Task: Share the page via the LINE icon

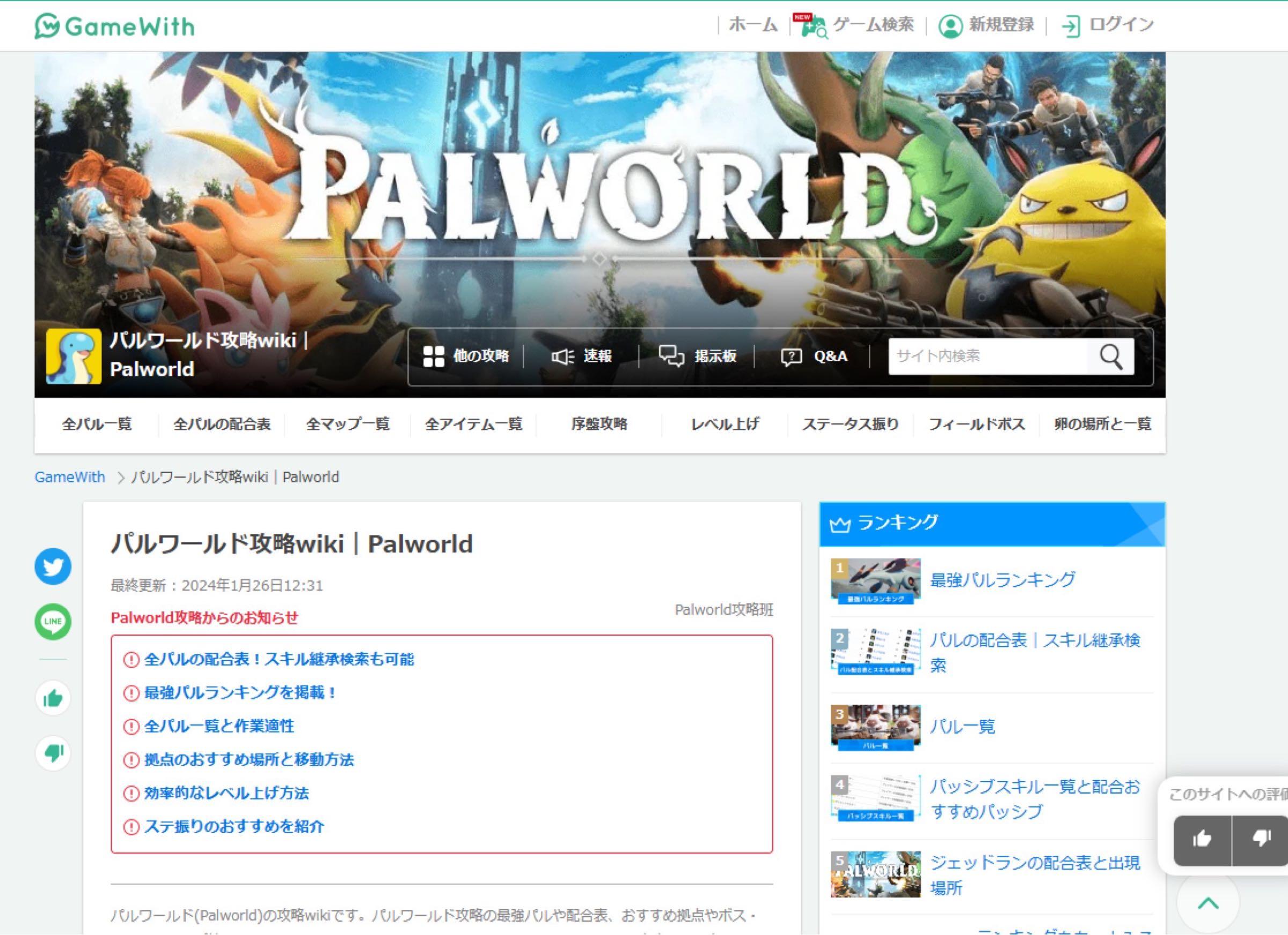Action: (x=52, y=622)
